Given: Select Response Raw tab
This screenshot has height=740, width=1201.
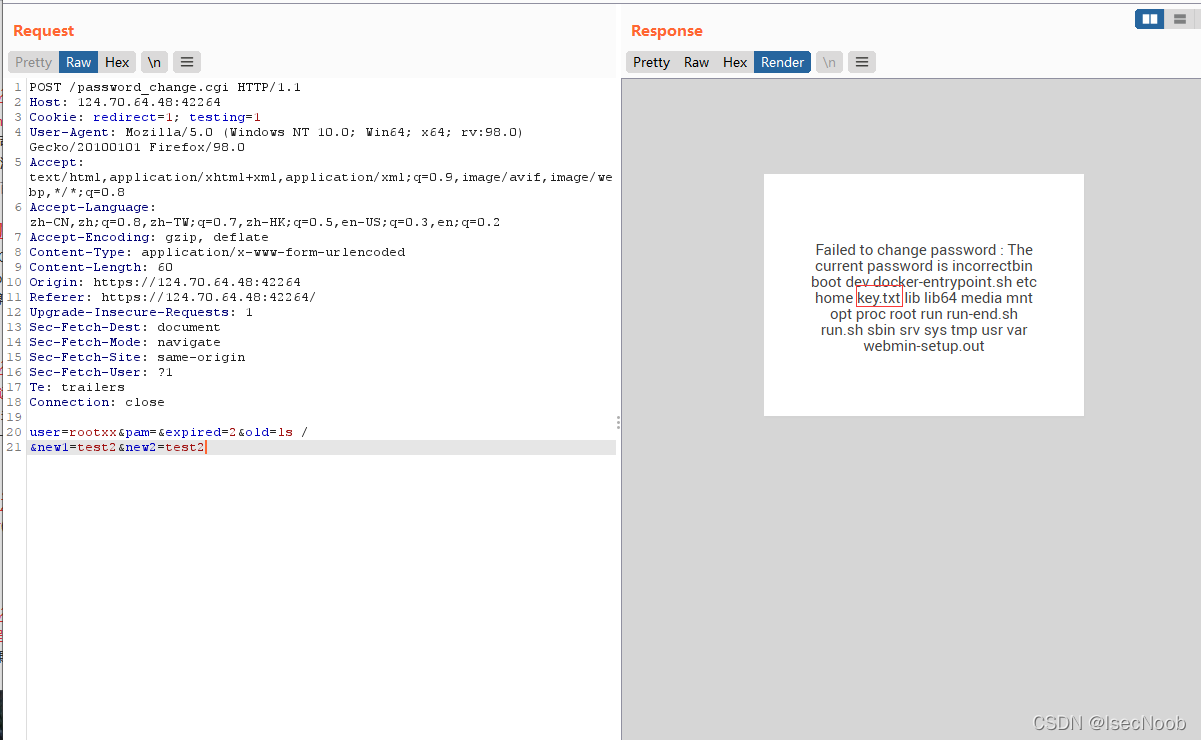Looking at the screenshot, I should [696, 62].
